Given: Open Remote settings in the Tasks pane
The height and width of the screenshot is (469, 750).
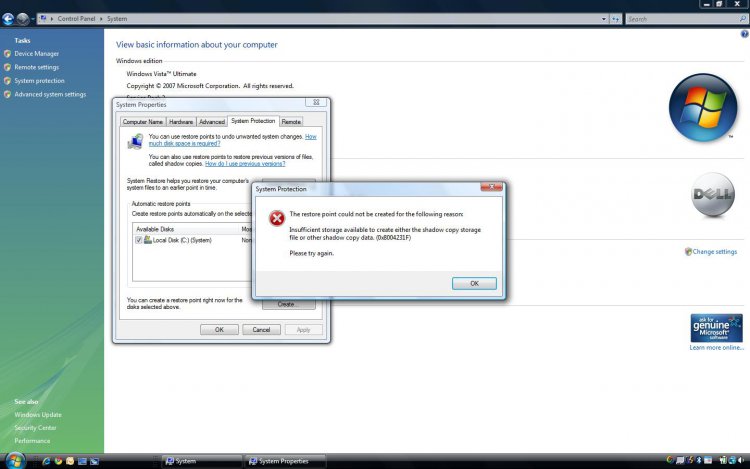Looking at the screenshot, I should 36,67.
